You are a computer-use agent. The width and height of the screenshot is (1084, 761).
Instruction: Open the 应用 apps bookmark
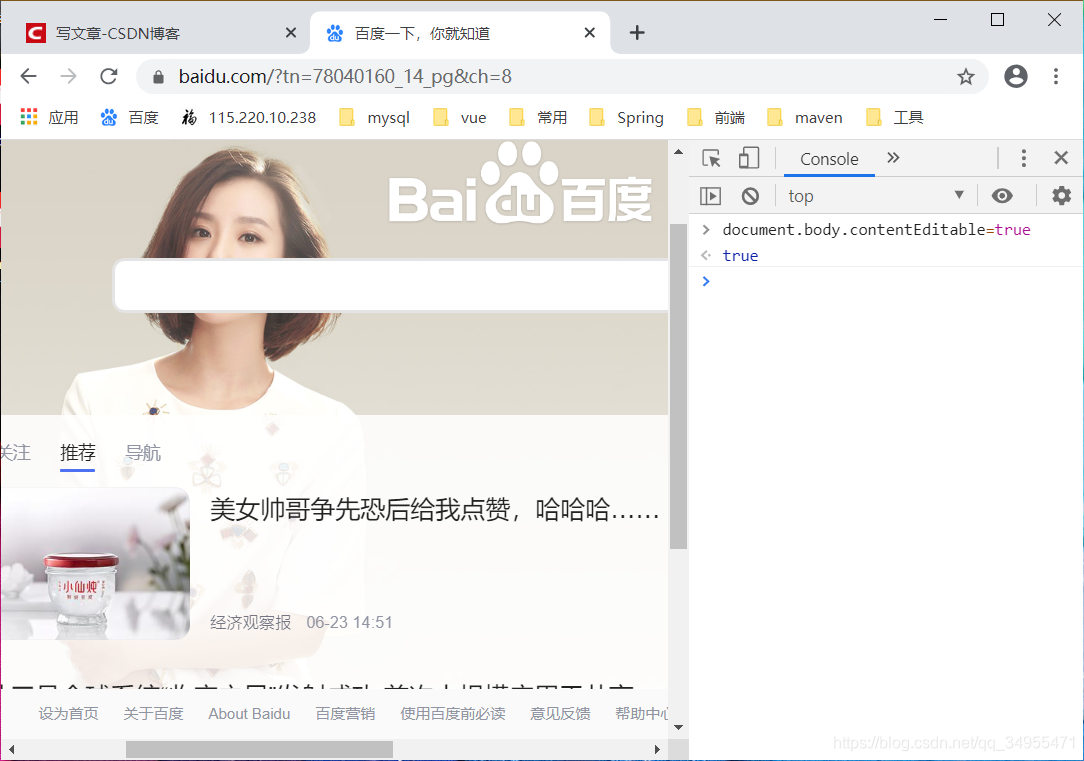point(49,118)
